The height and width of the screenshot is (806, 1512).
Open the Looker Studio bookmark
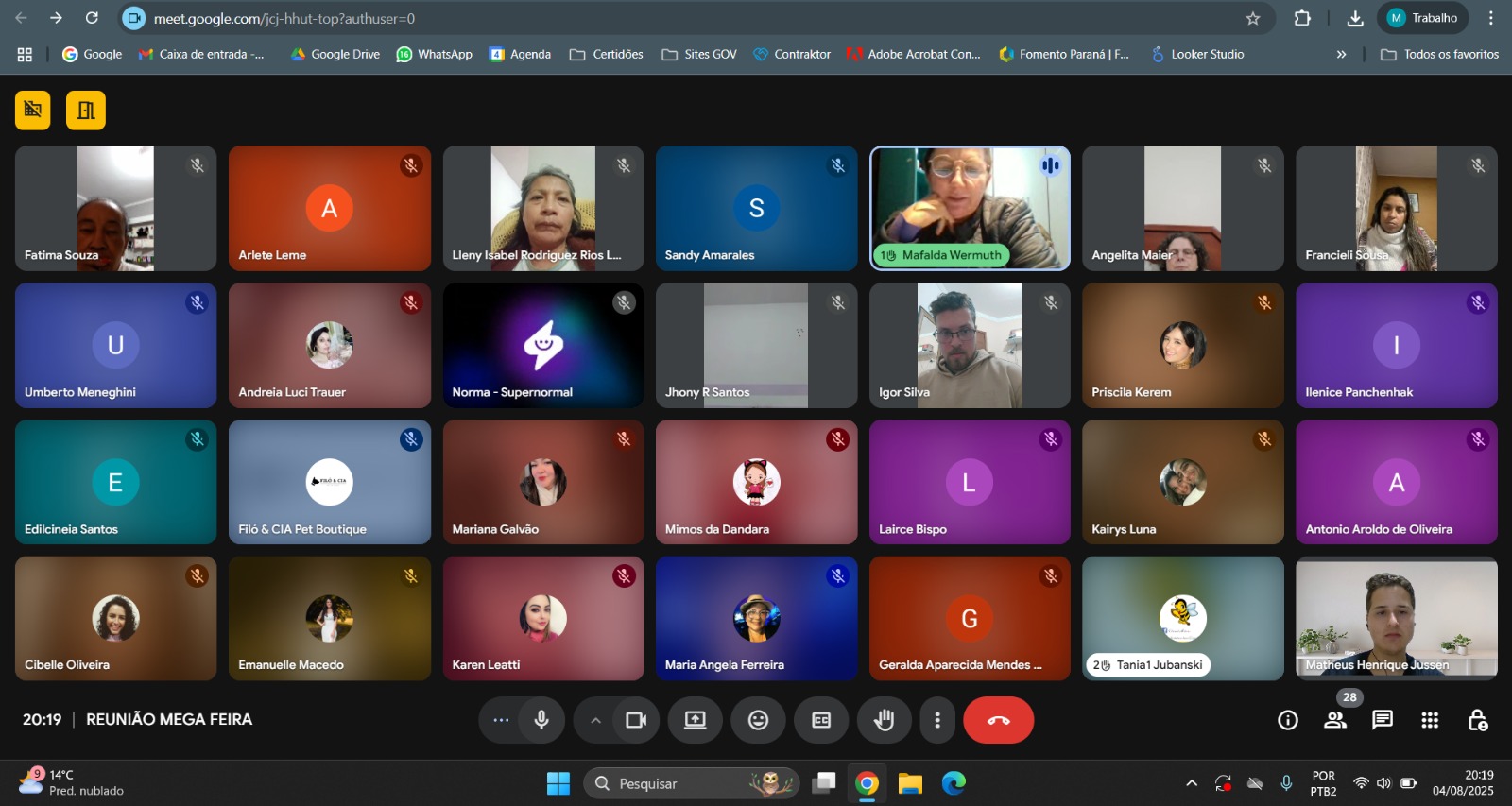click(x=1197, y=55)
